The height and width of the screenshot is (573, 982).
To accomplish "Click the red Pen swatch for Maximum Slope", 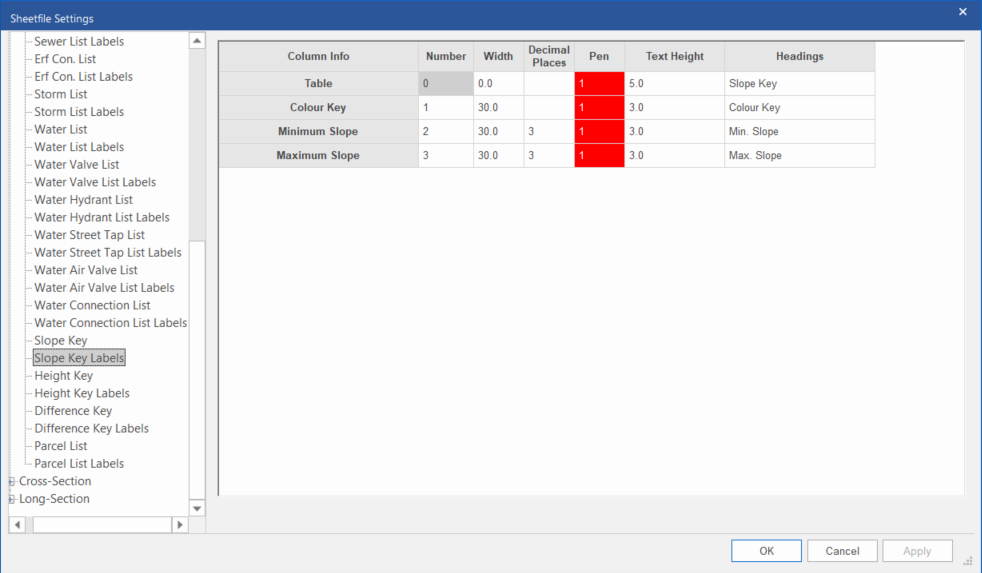I will (599, 156).
